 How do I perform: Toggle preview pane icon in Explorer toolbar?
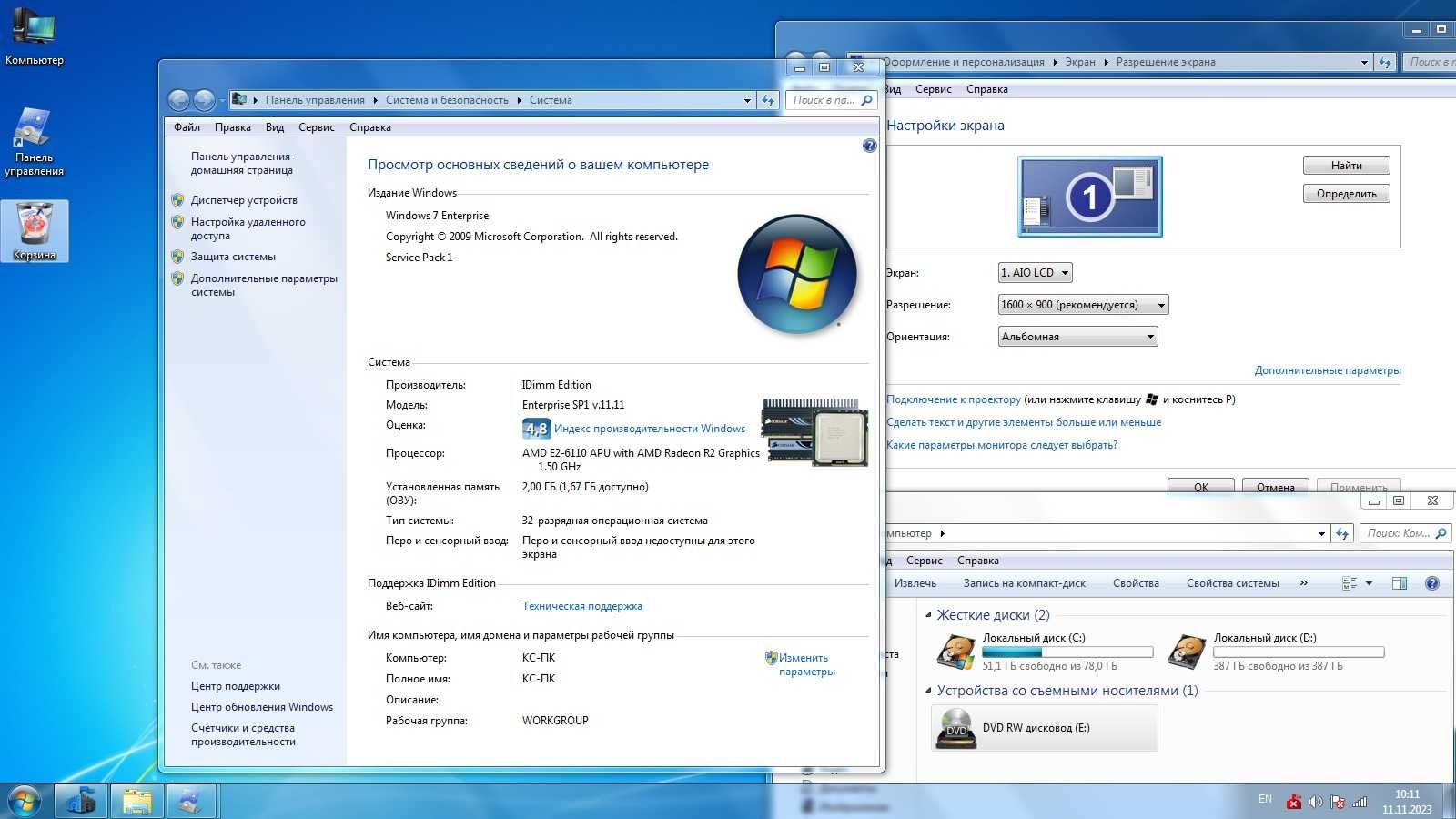(1400, 583)
